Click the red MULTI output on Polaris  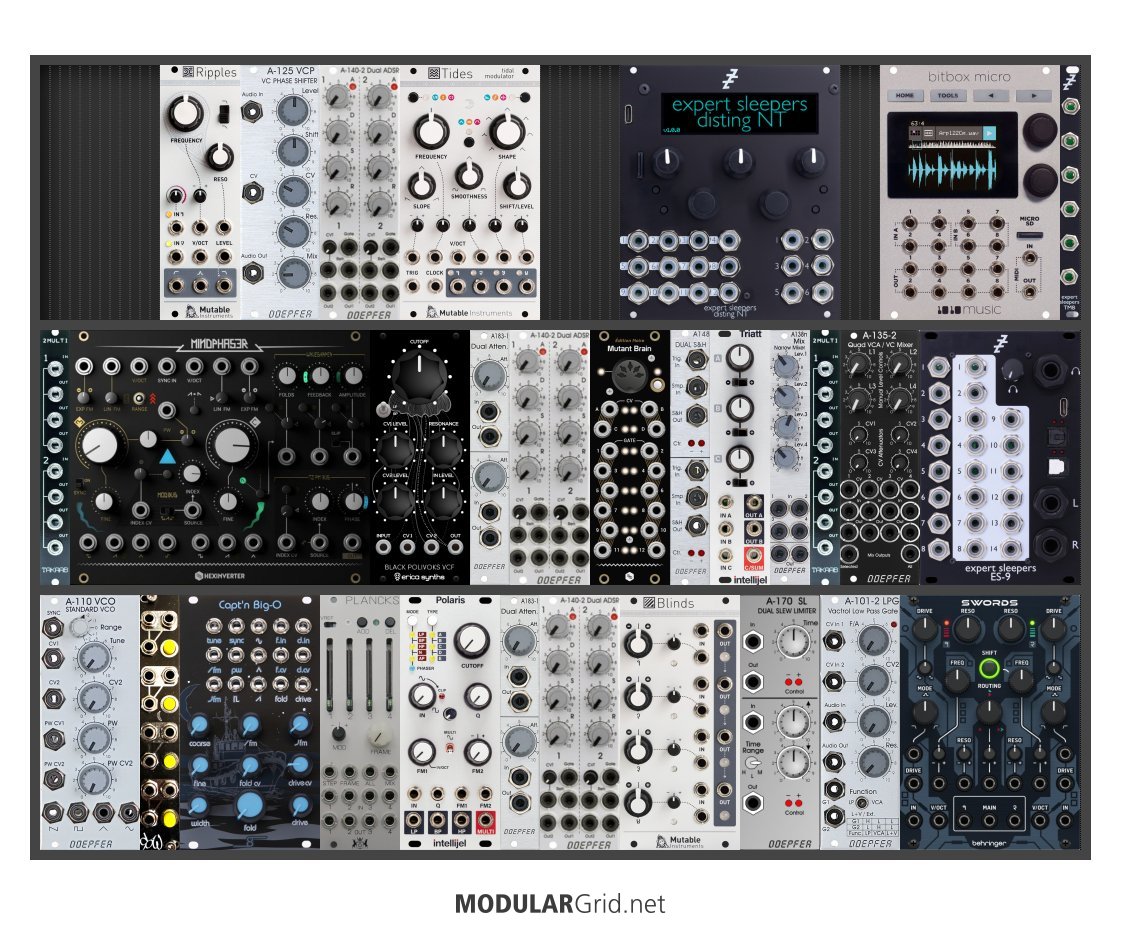pyautogui.click(x=486, y=829)
